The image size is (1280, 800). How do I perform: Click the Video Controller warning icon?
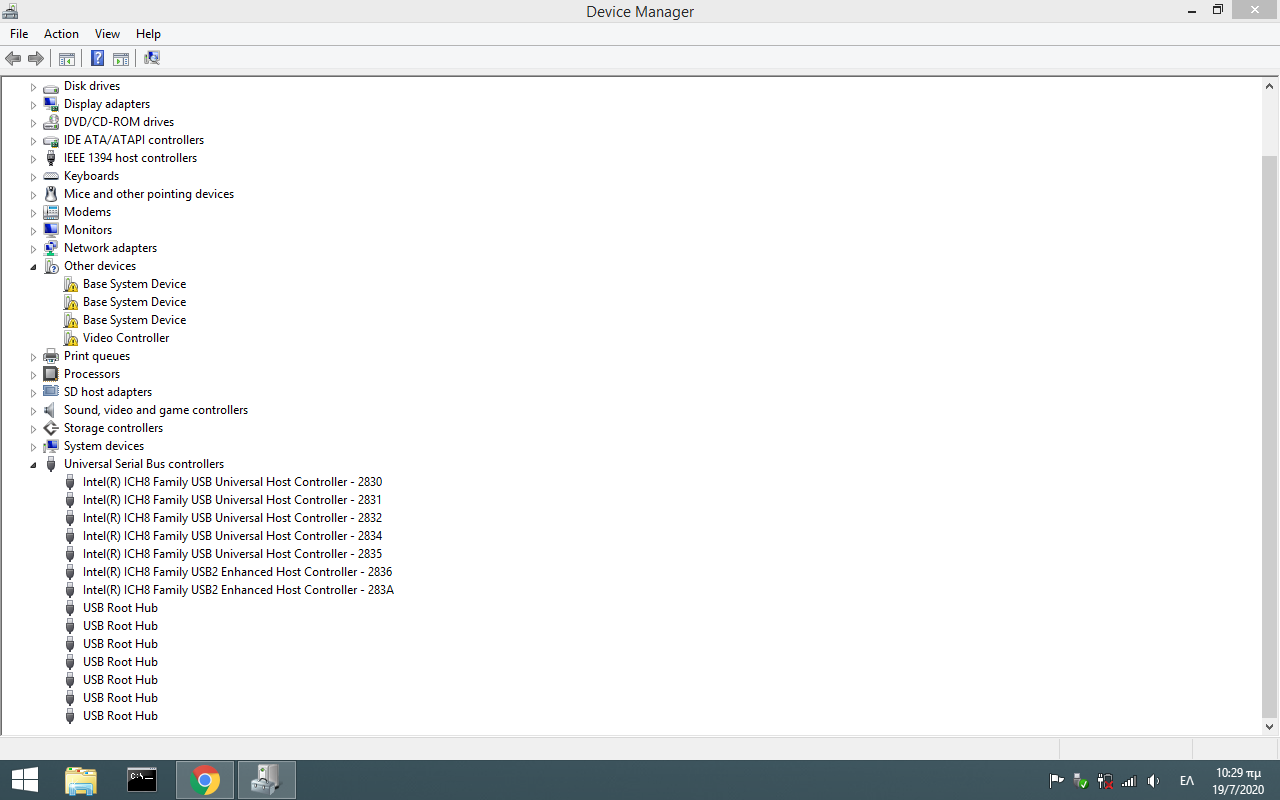click(70, 338)
